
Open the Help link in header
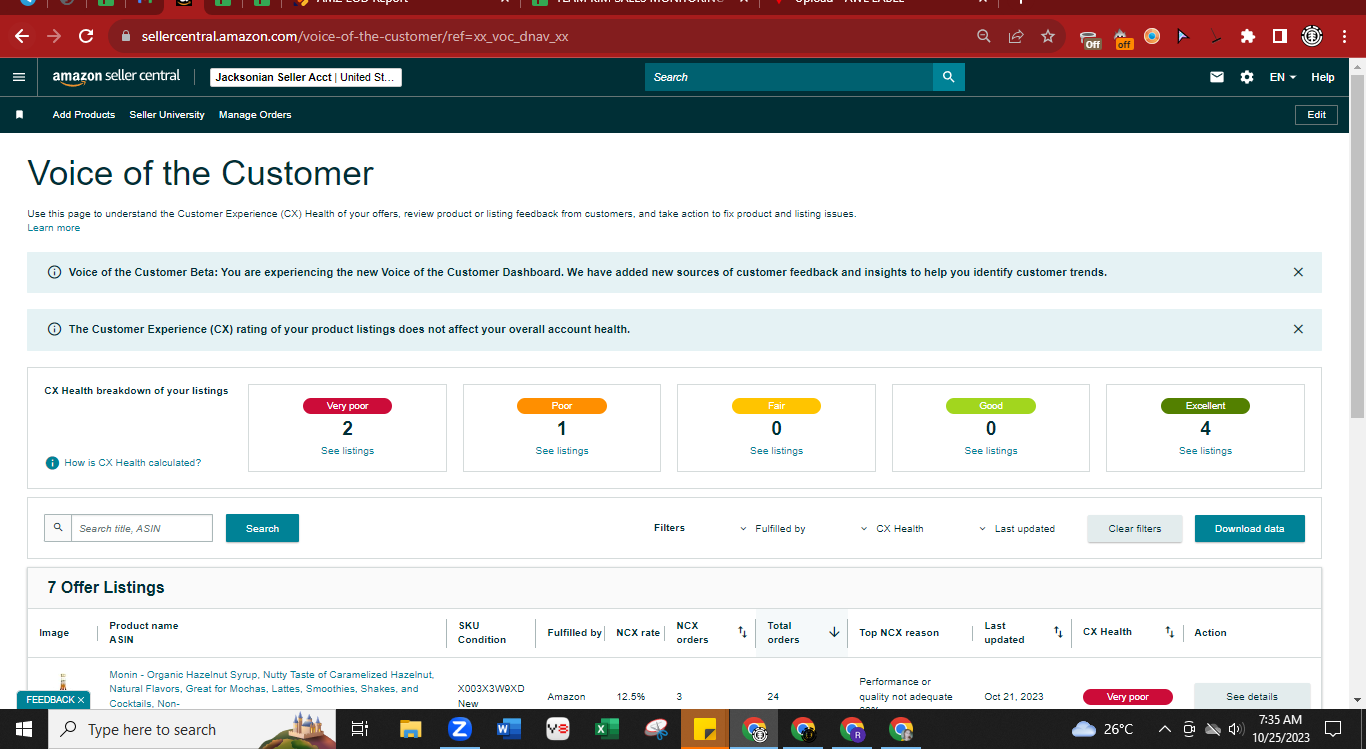click(x=1323, y=77)
